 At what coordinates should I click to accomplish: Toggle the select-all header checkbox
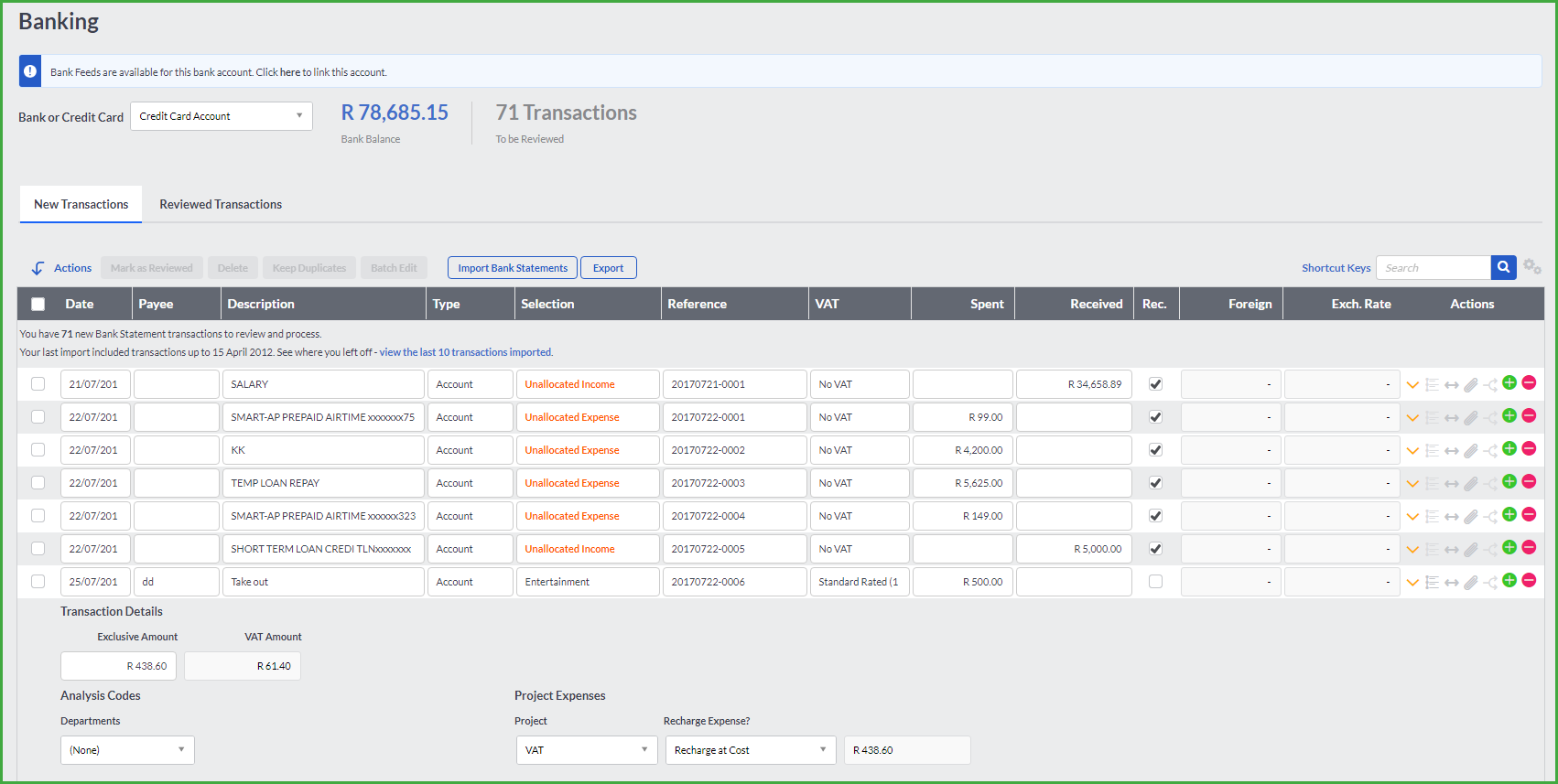[x=38, y=305]
